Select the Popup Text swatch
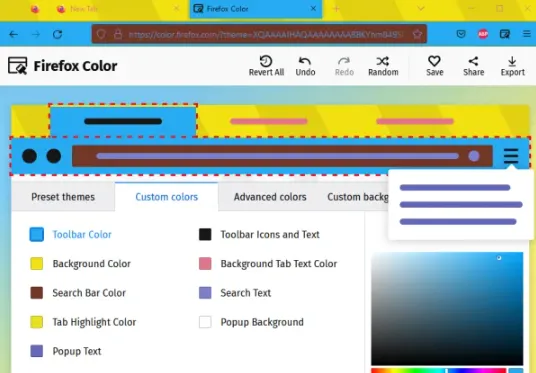 pos(37,351)
